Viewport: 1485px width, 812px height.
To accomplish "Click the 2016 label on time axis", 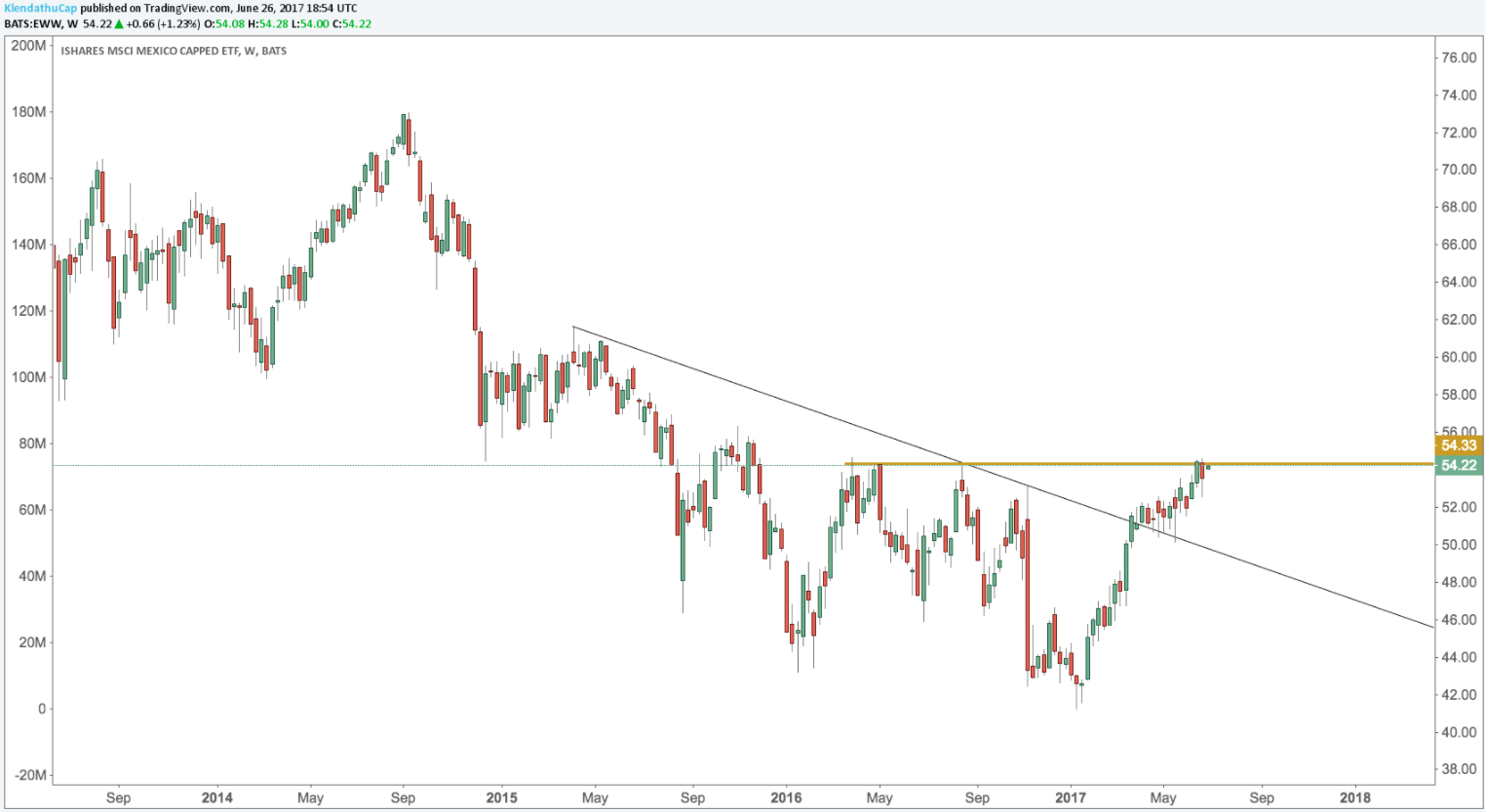I will [x=786, y=797].
